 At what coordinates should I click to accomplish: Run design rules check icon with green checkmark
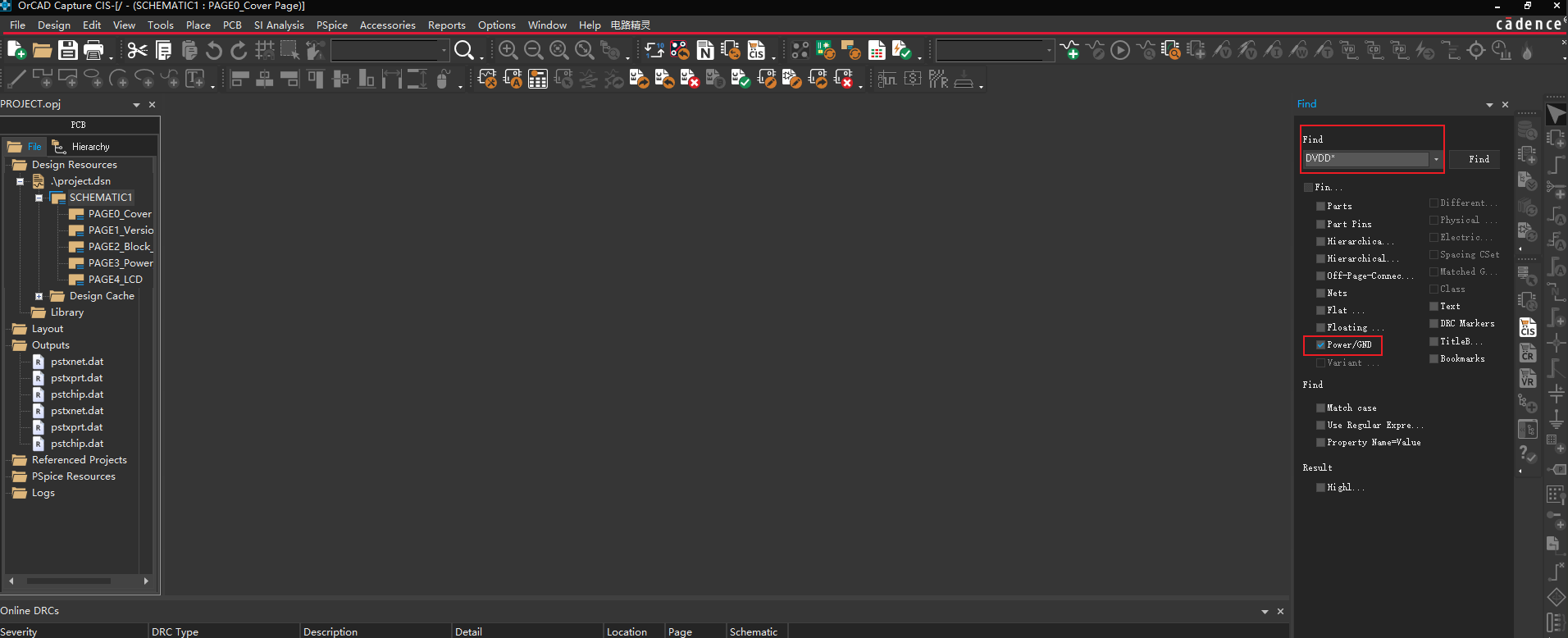pos(902,50)
